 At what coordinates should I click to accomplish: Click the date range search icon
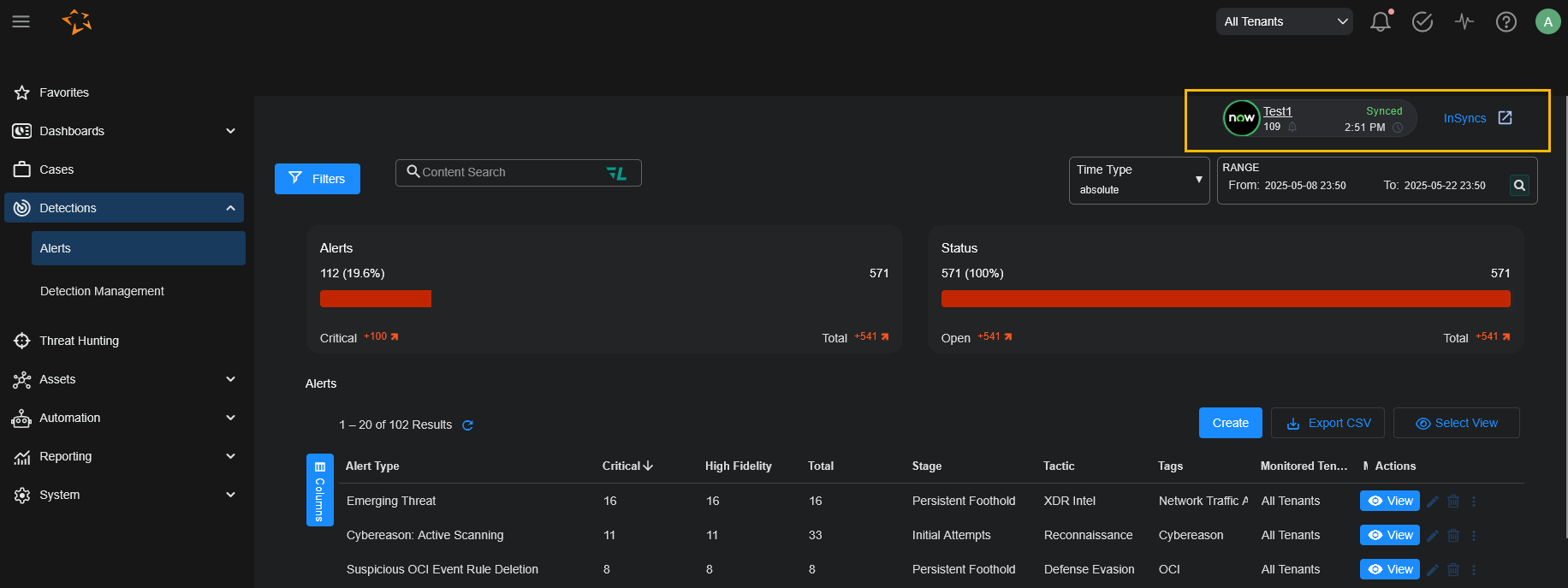pyautogui.click(x=1519, y=185)
